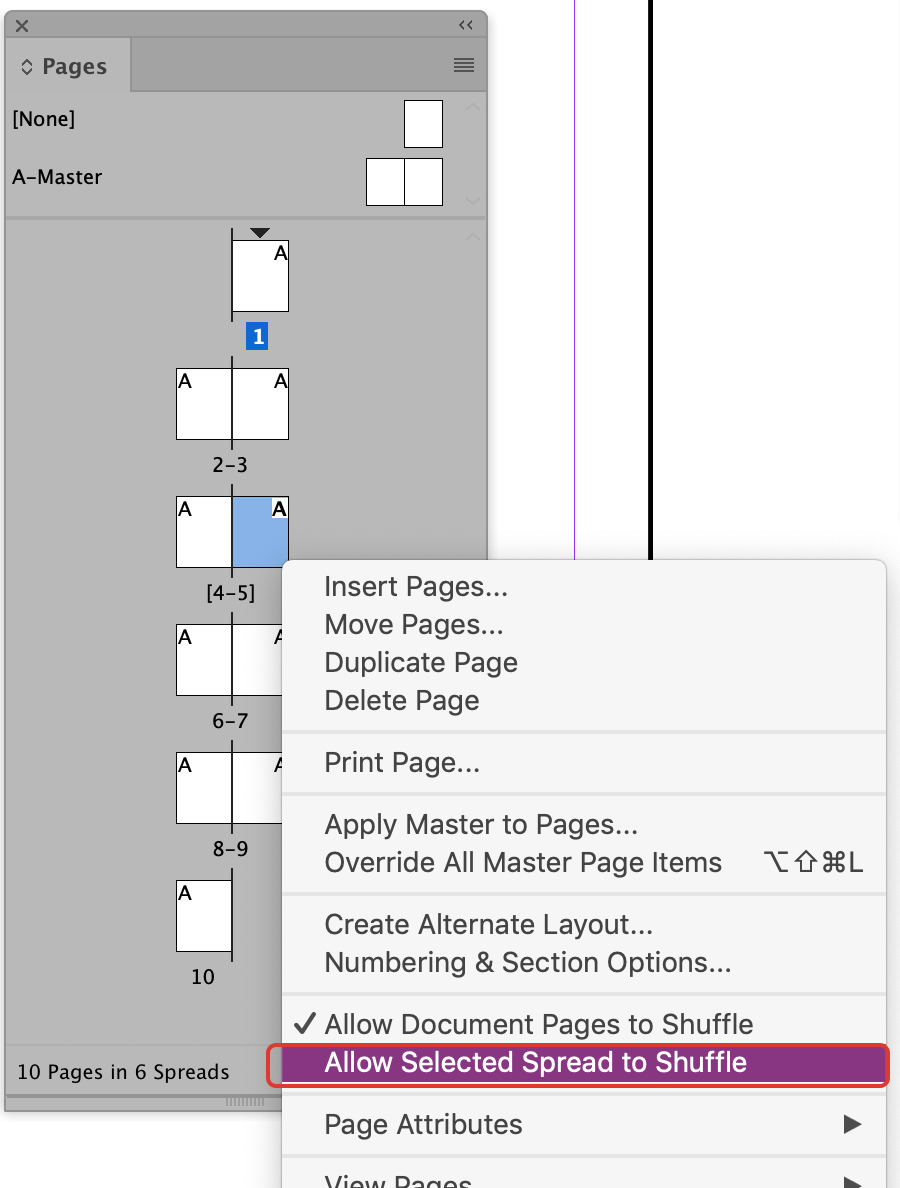Open the Pages panel flyout menu

(x=463, y=65)
